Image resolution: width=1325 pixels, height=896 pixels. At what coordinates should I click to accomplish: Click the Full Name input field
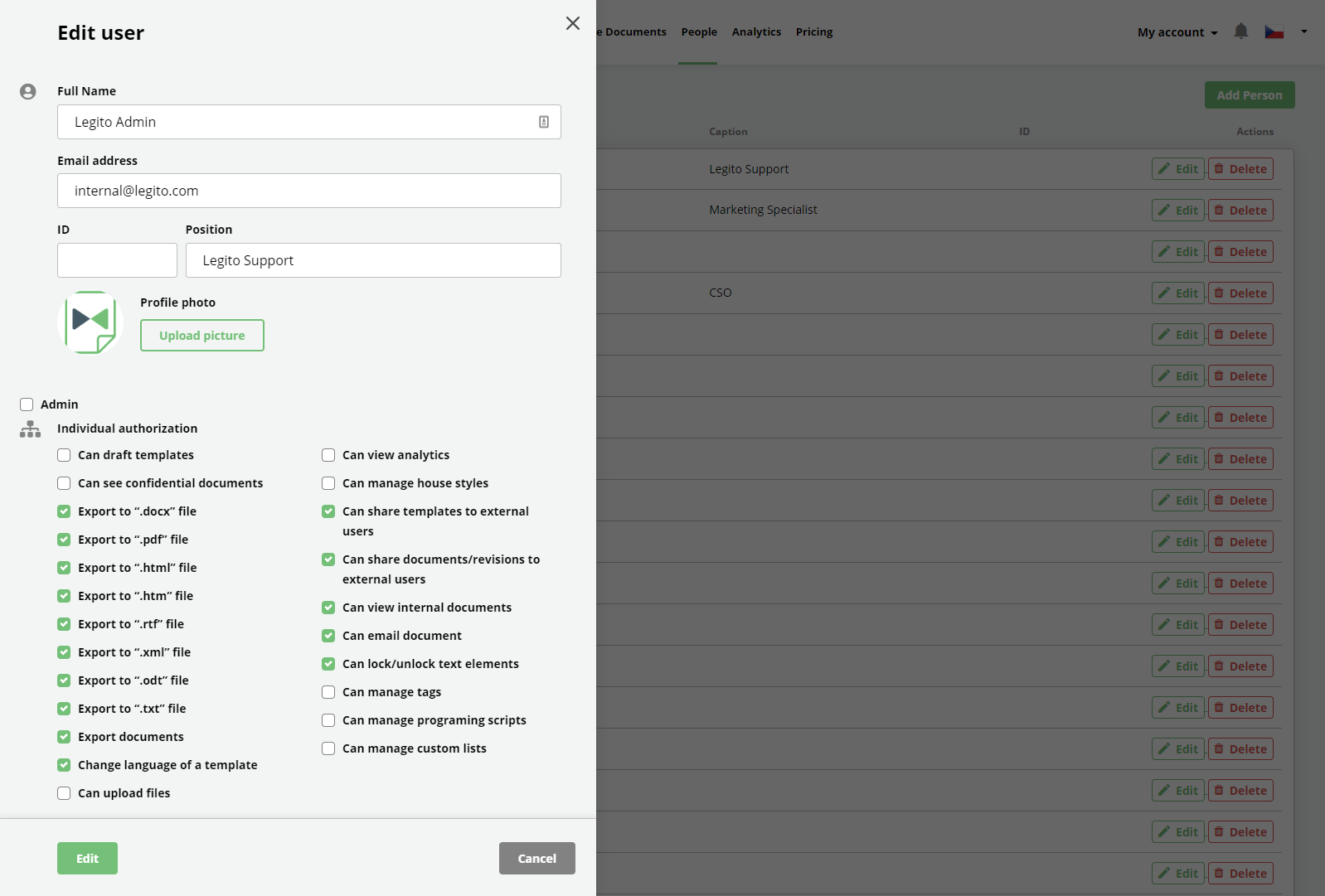click(x=308, y=122)
